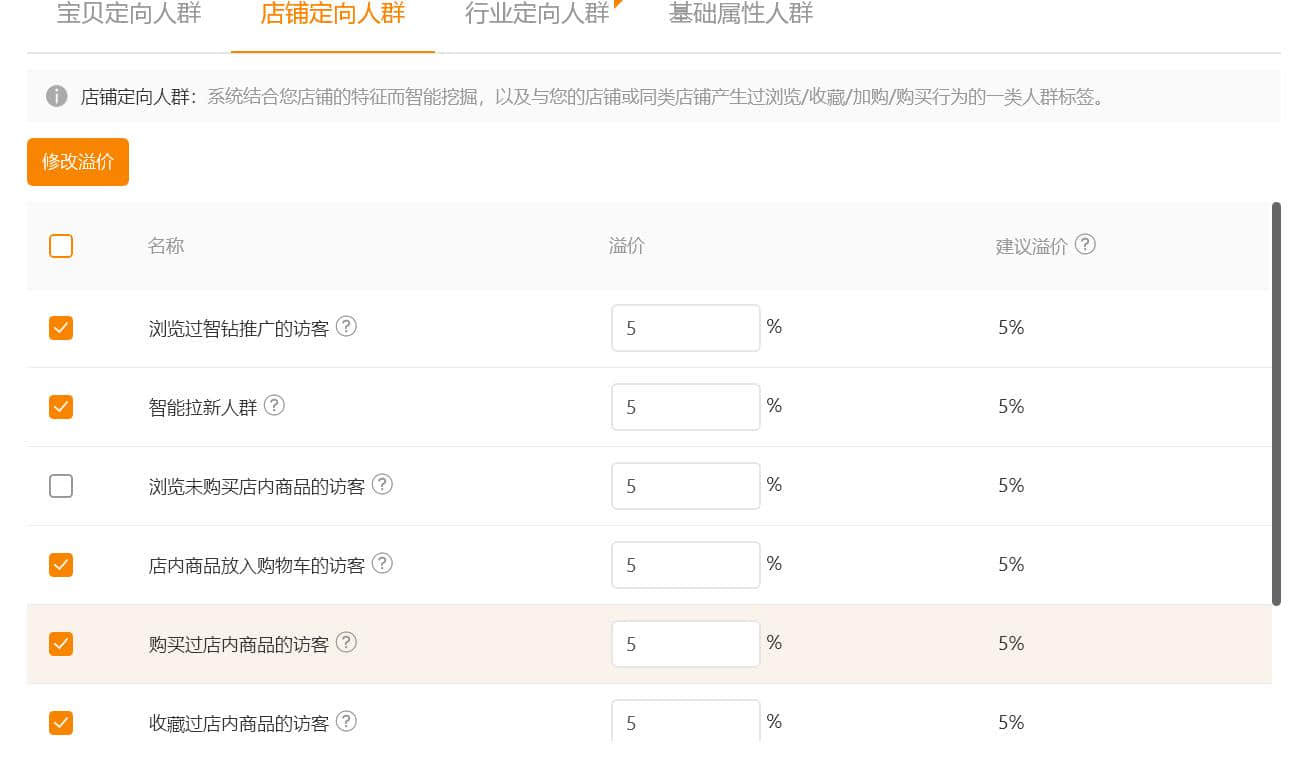Click question mark beside 购买过店内商品的访客
Screen dimensions: 1307x771
click(346, 642)
